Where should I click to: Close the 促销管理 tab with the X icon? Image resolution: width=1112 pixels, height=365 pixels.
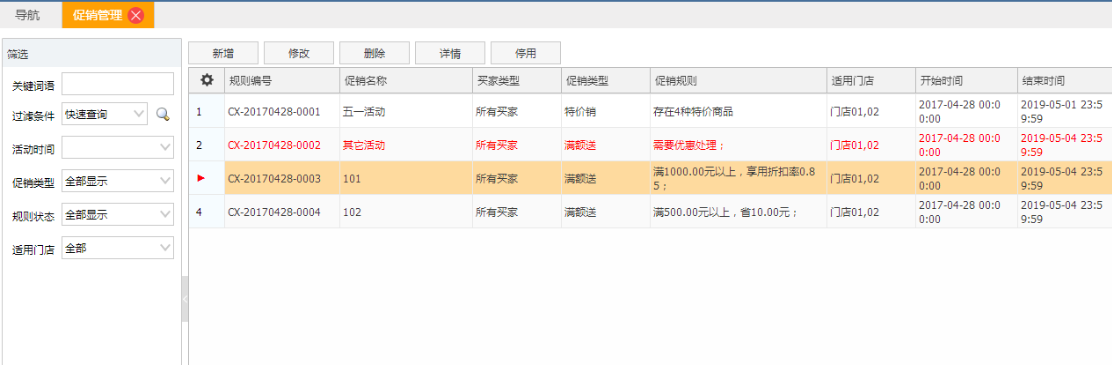tap(136, 16)
